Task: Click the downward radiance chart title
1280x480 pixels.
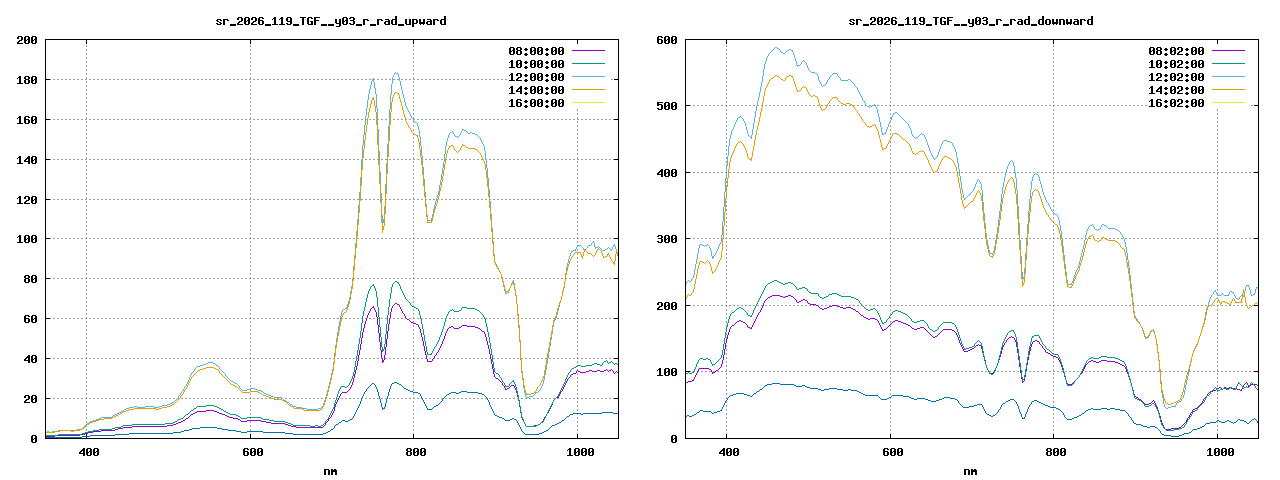Action: coord(970,21)
